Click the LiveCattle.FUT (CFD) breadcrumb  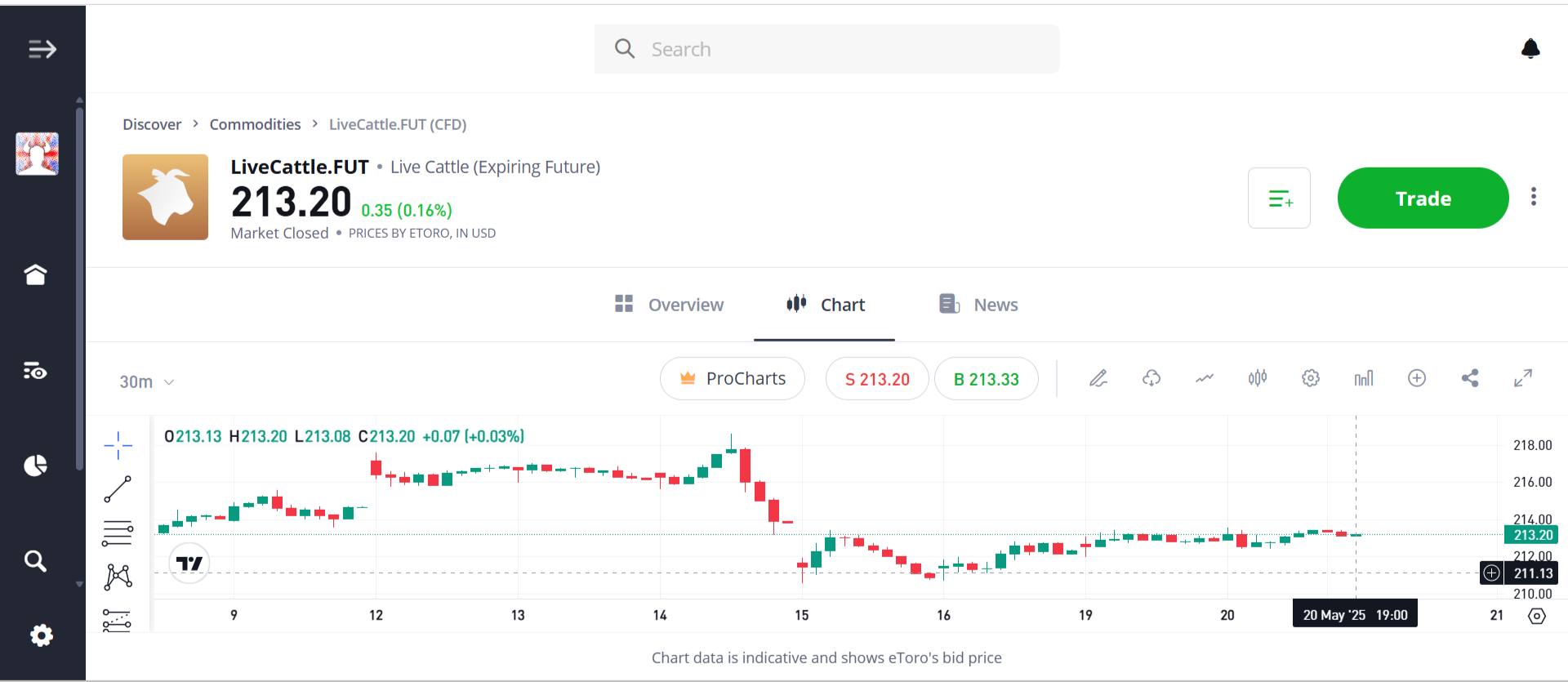pos(398,124)
